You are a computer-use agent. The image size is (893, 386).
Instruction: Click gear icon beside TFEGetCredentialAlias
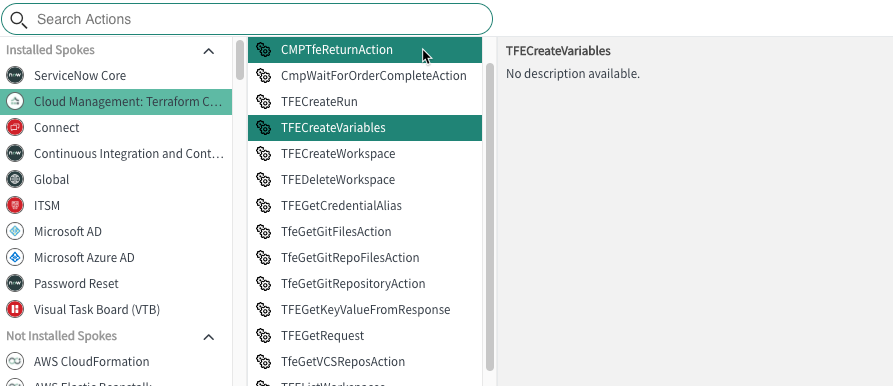point(263,206)
